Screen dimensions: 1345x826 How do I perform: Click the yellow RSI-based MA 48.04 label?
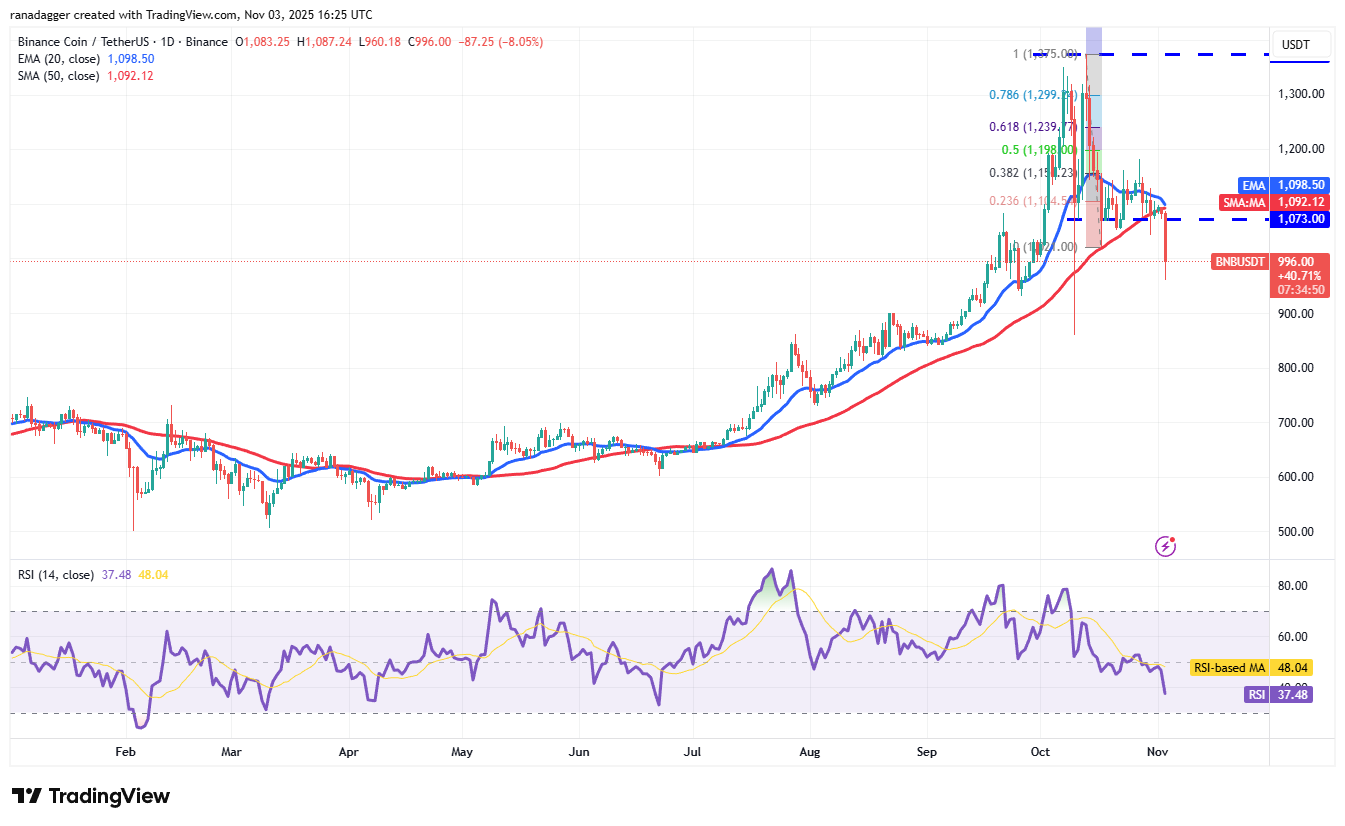[x=1264, y=667]
